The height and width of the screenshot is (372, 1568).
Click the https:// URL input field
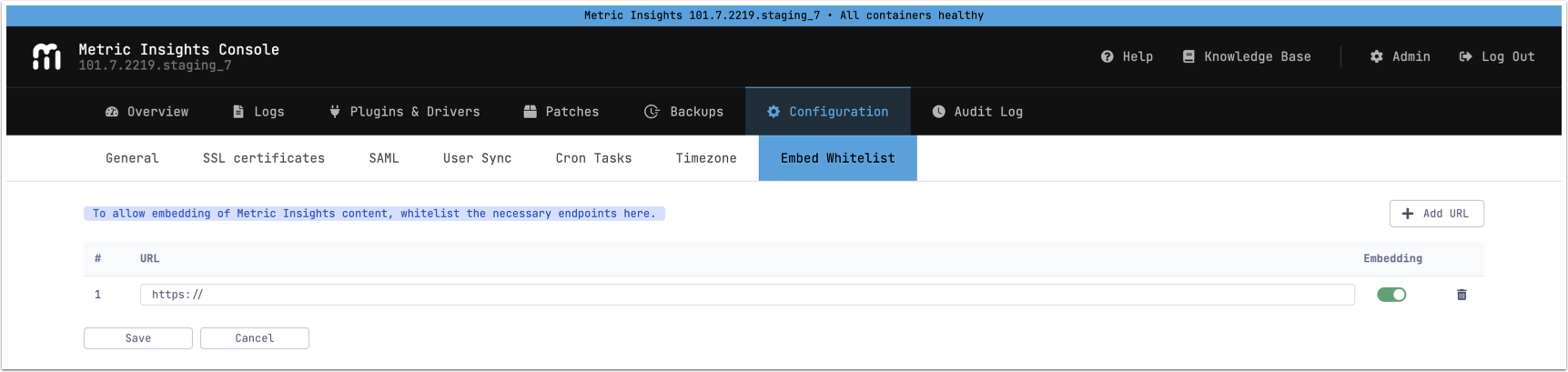pos(746,295)
